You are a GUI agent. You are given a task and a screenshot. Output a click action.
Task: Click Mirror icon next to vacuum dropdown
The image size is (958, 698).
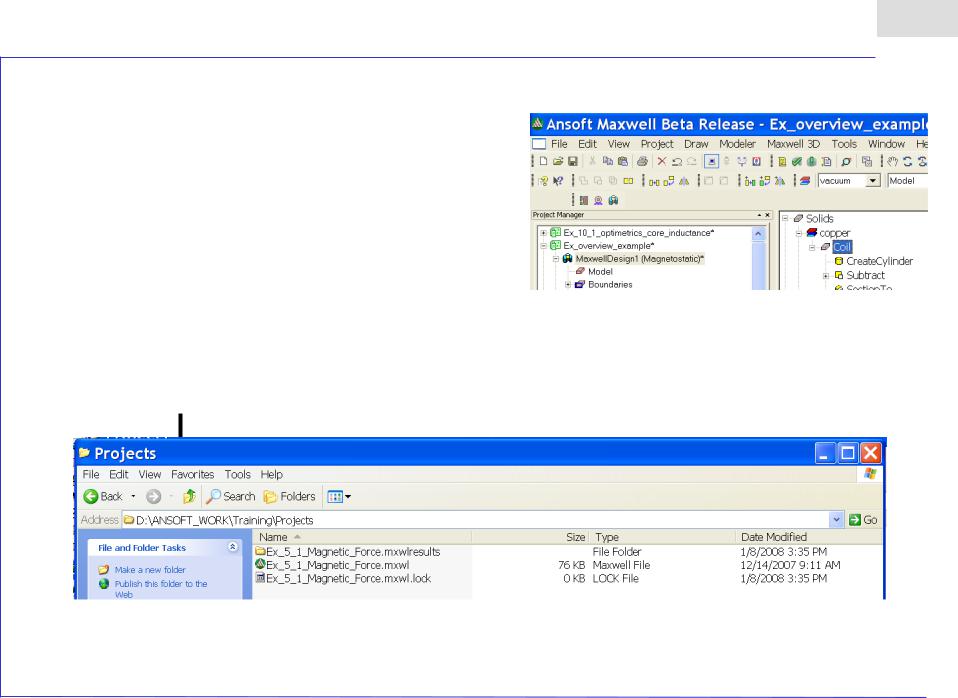click(780, 181)
